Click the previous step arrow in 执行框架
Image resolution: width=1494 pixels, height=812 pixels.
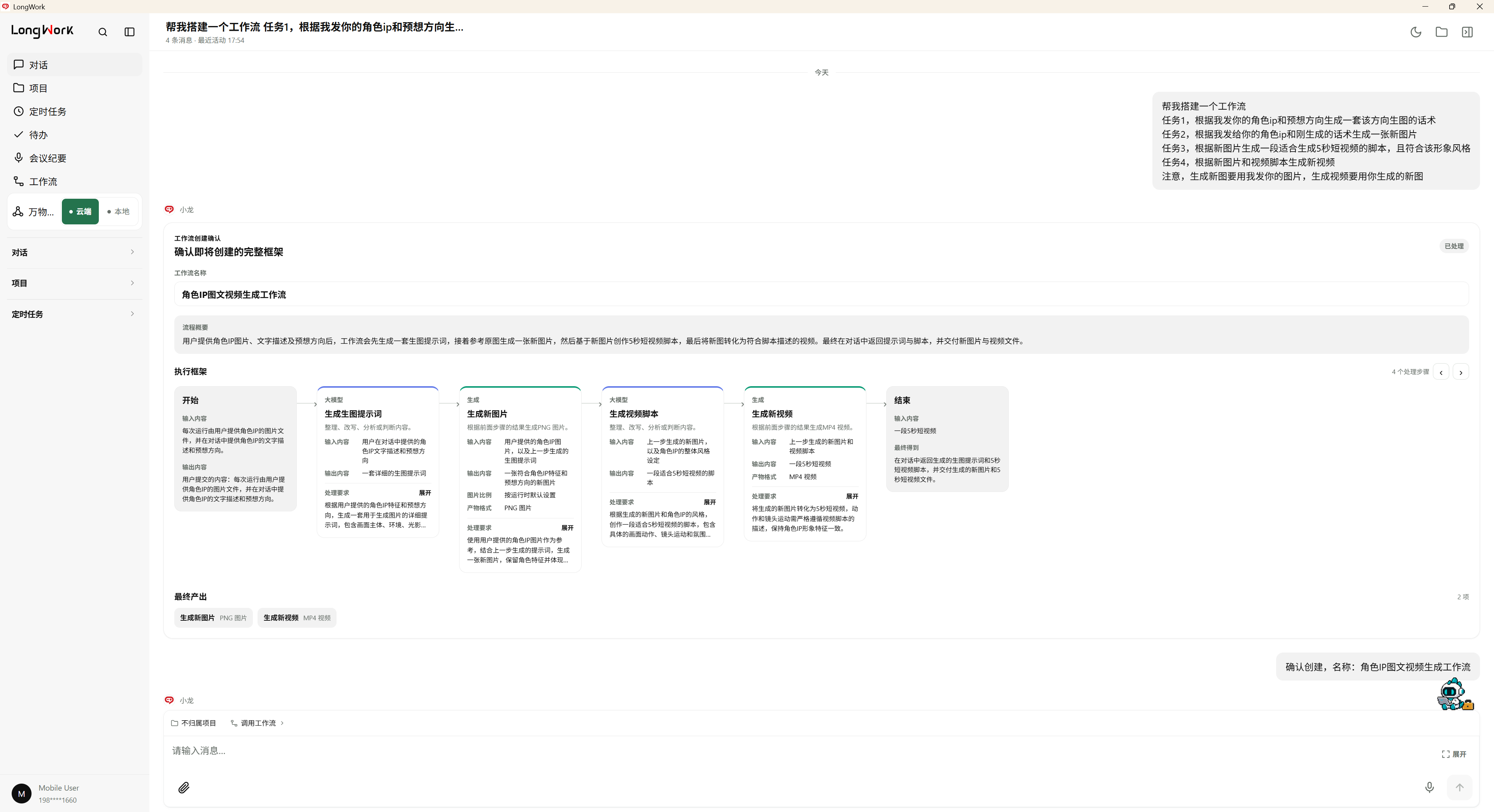(1441, 372)
